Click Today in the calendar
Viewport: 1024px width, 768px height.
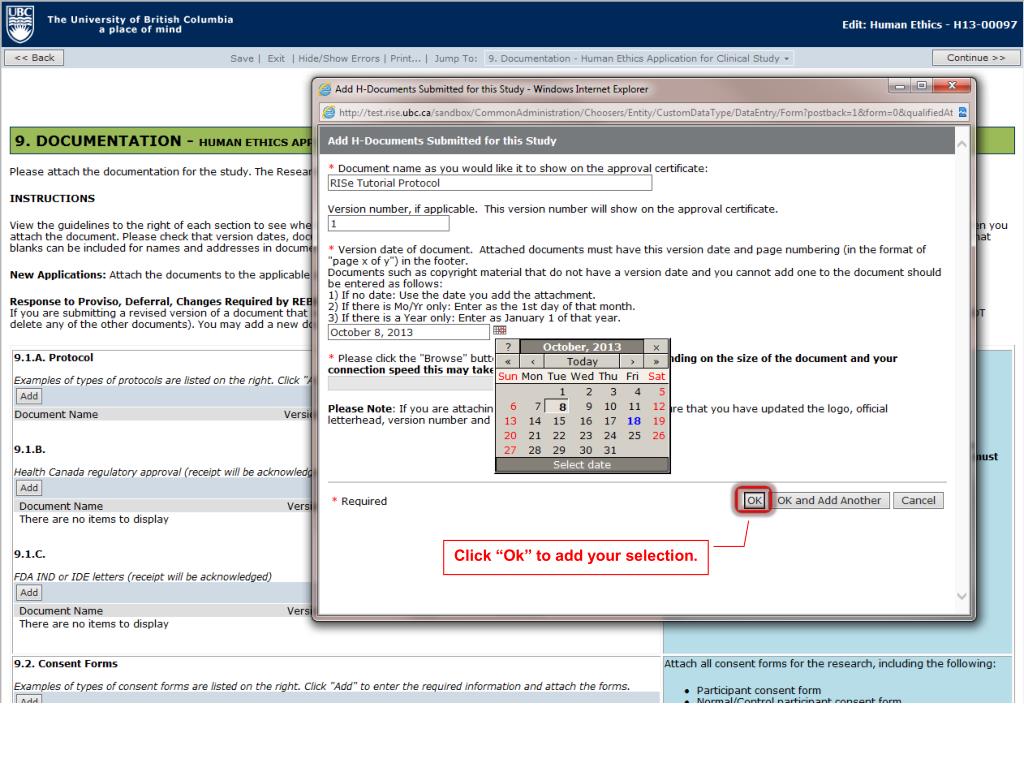582,361
